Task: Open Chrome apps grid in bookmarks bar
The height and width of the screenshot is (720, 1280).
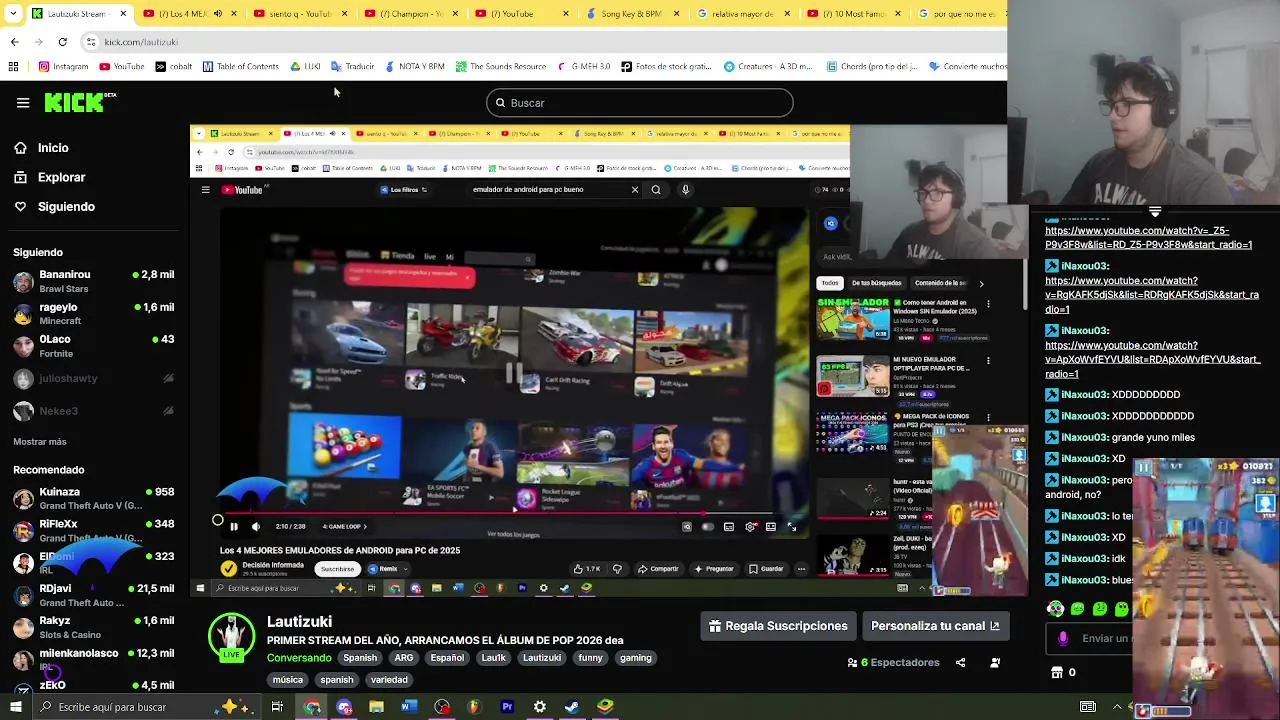Action: click(x=13, y=67)
